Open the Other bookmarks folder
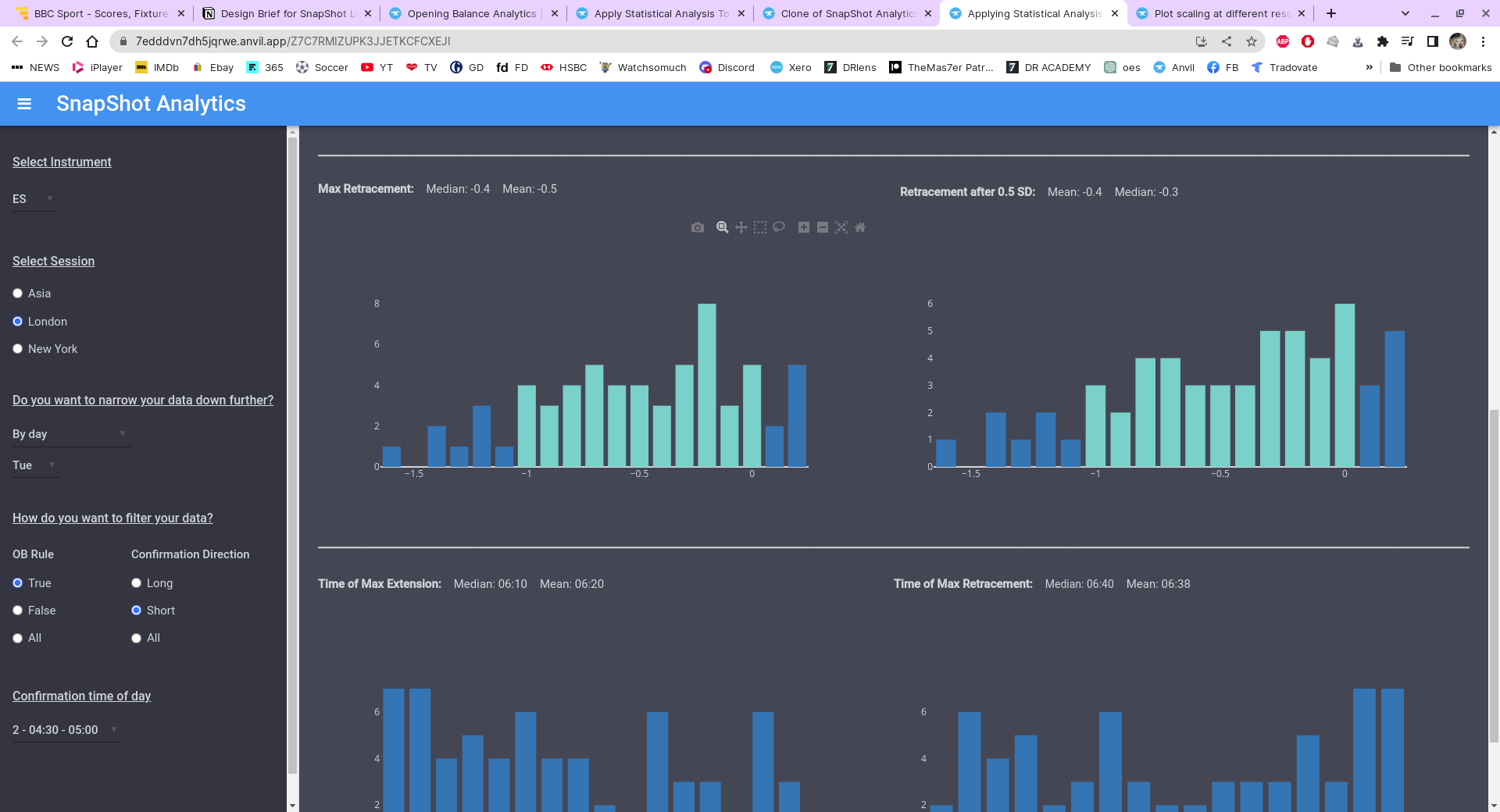 (1441, 68)
